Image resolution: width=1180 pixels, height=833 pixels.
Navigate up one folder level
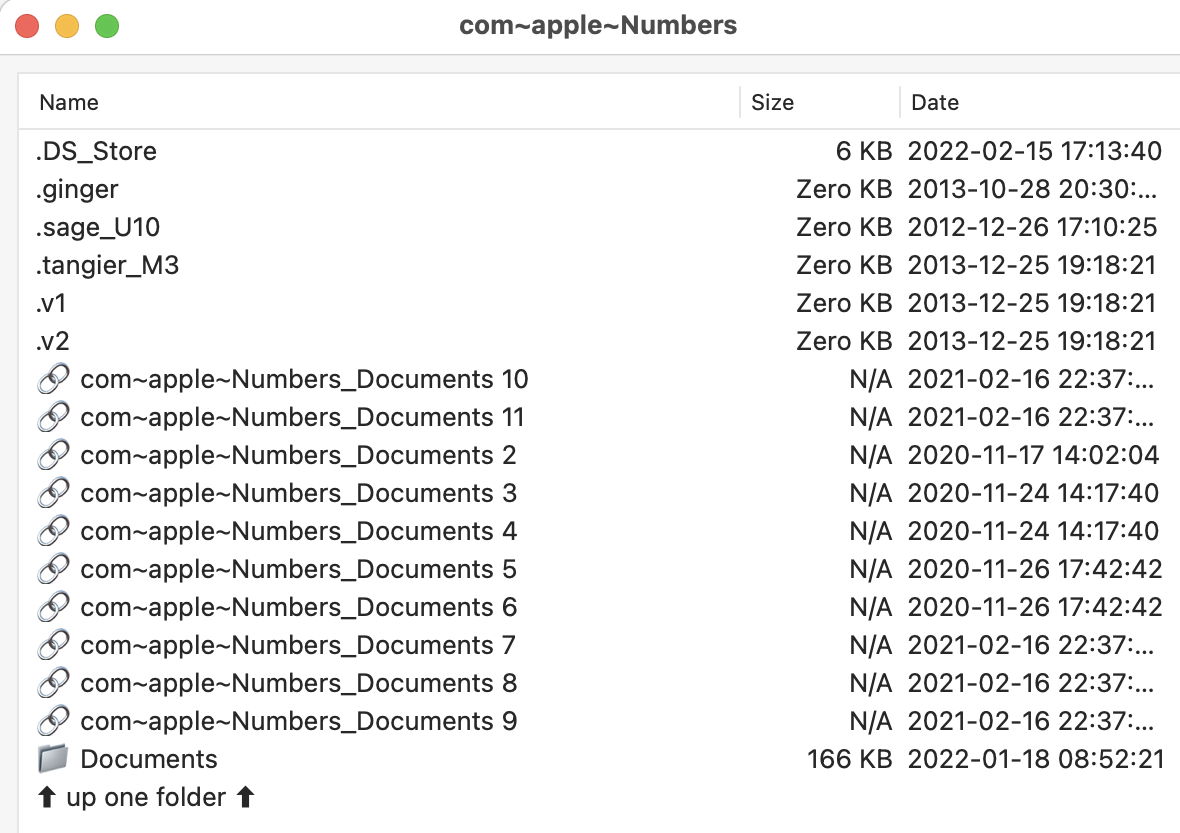tap(130, 797)
